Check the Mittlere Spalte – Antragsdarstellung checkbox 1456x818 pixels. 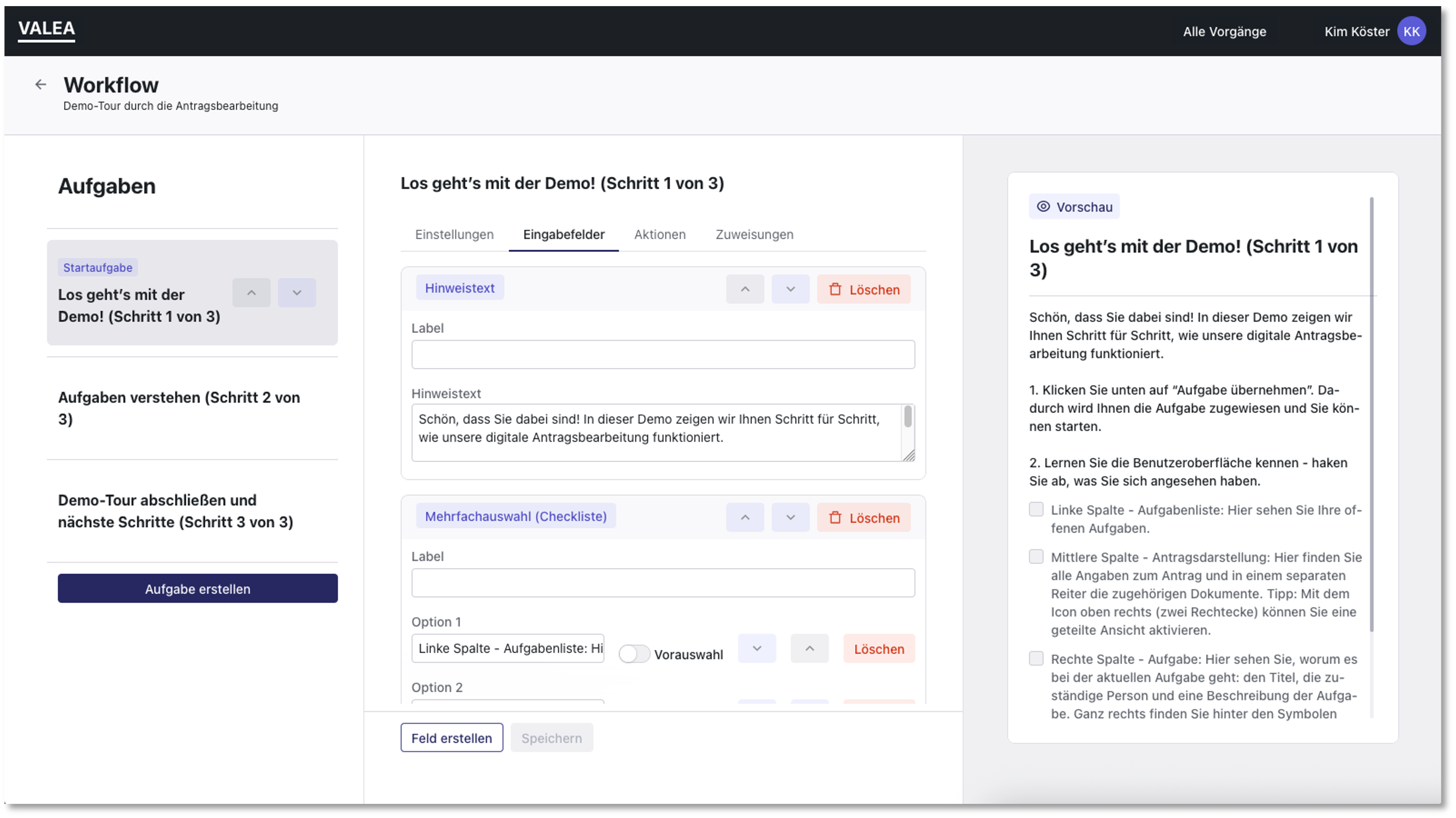coord(1036,557)
